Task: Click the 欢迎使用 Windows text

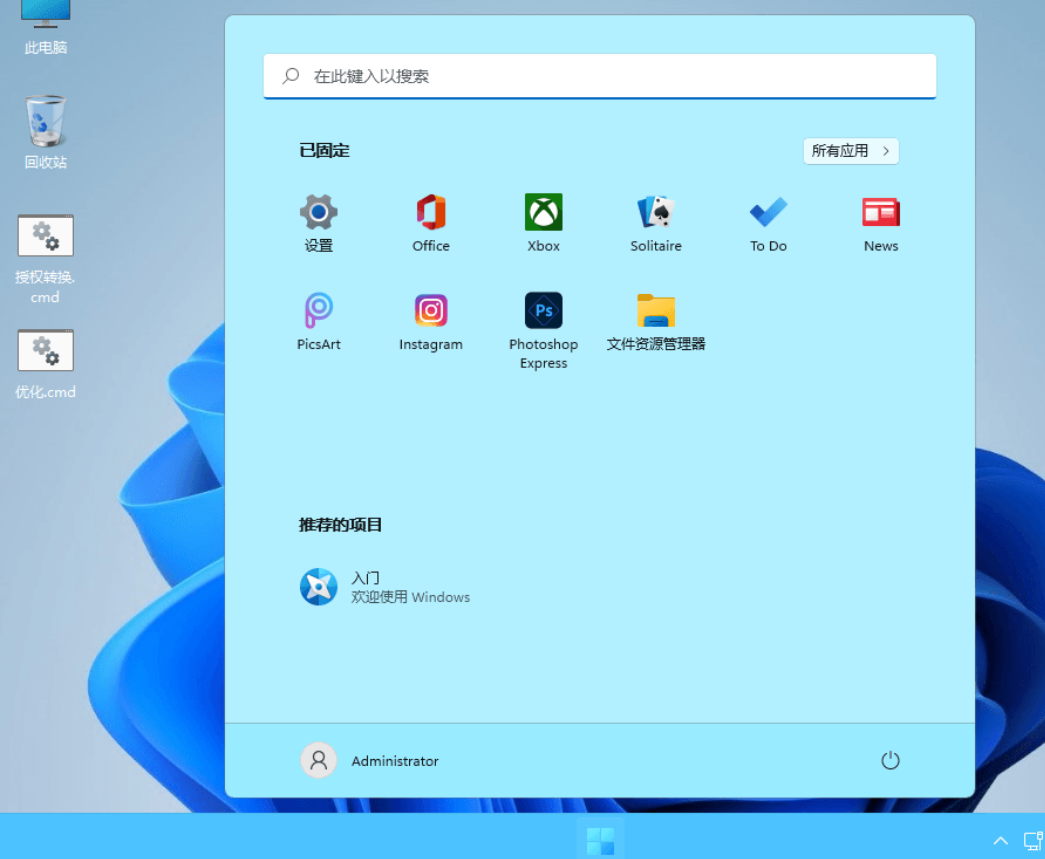Action: (x=411, y=597)
